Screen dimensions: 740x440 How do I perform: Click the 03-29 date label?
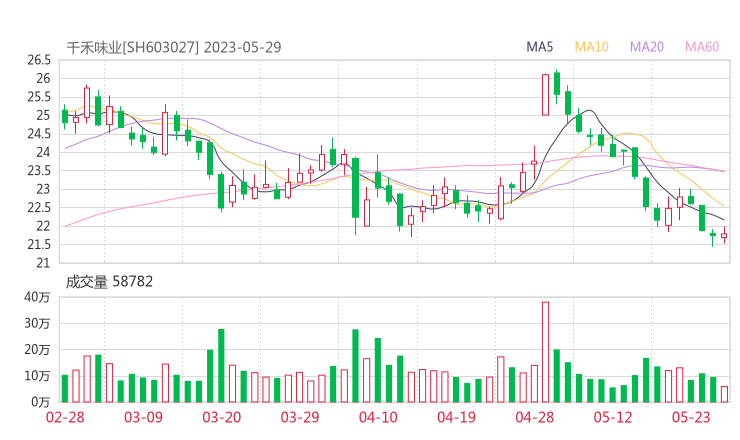pyautogui.click(x=300, y=417)
